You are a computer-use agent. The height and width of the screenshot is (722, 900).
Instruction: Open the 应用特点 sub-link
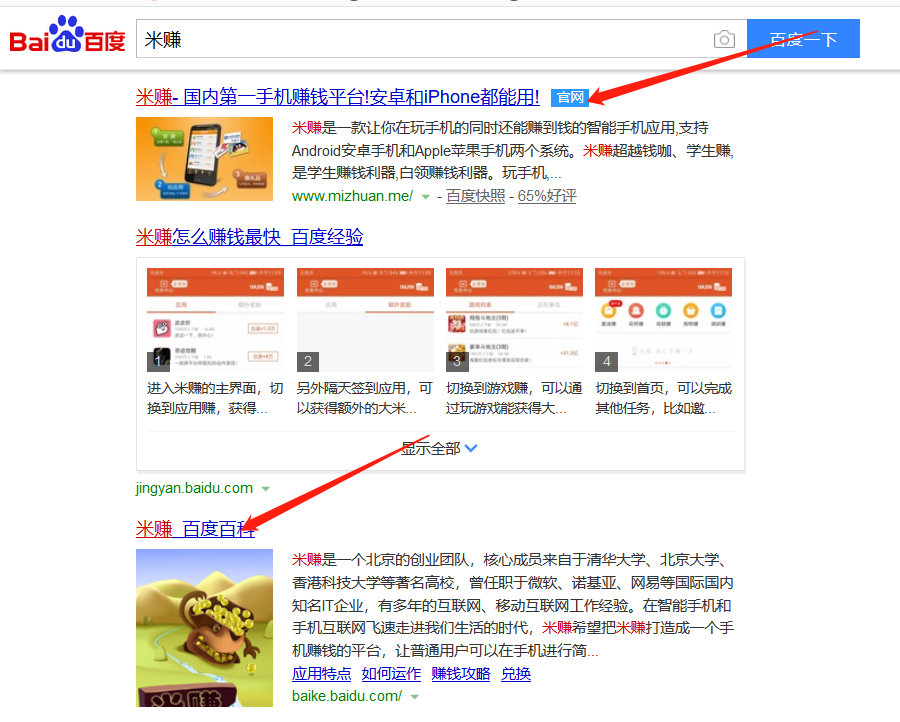coord(321,673)
